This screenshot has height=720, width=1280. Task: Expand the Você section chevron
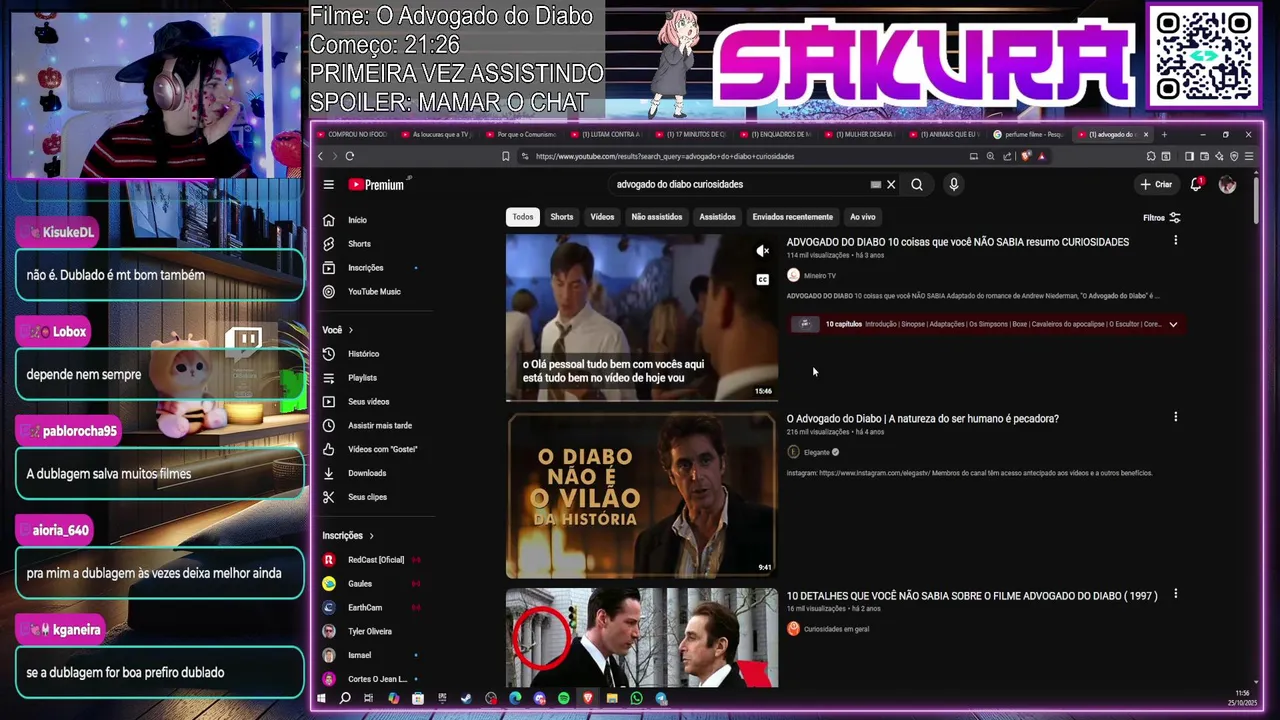point(350,330)
